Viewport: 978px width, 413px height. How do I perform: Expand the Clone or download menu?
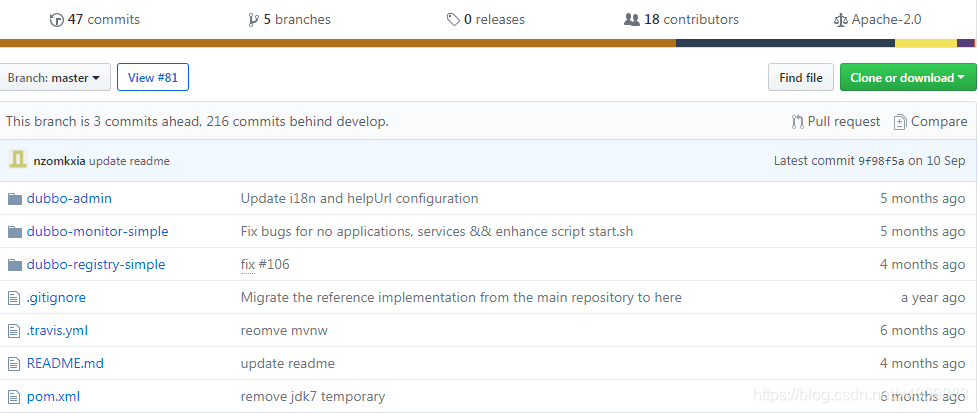pos(907,78)
